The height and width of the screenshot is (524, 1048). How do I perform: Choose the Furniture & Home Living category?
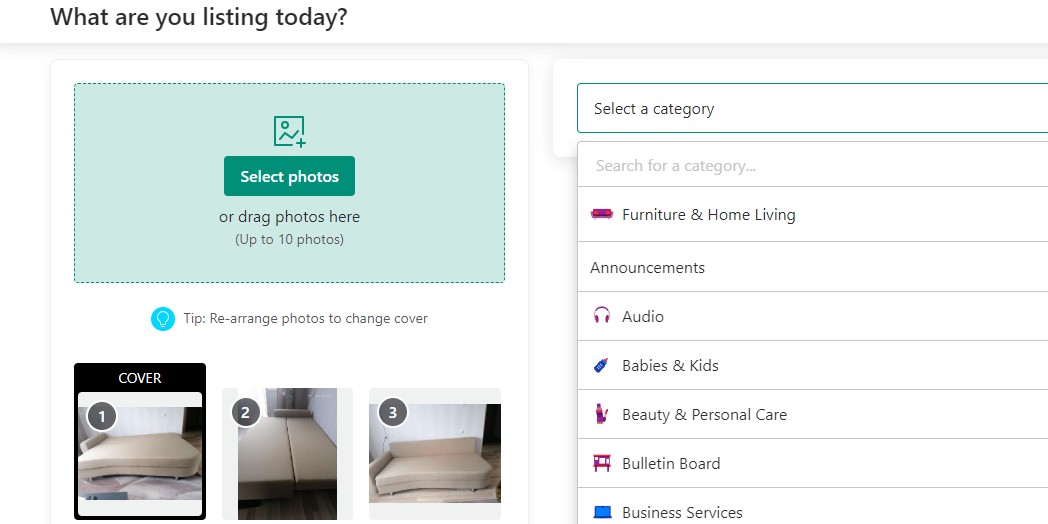coord(708,215)
